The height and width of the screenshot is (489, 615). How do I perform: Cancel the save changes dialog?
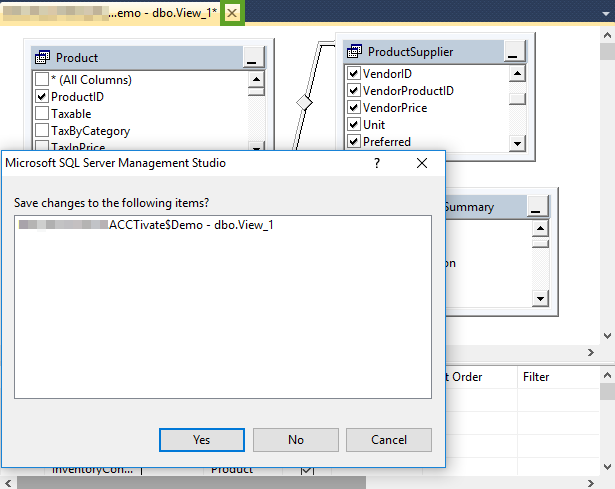389,440
